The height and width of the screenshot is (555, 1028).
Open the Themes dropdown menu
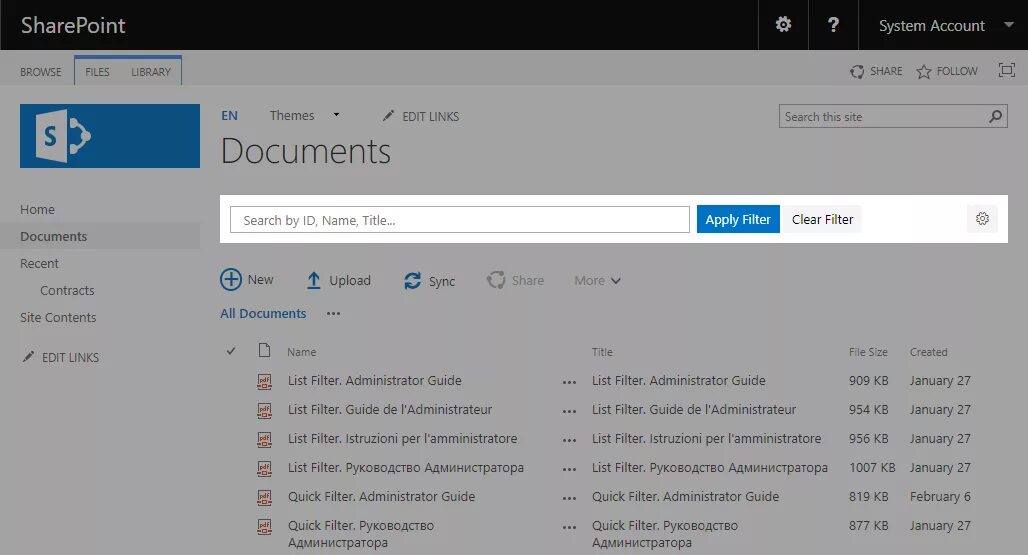[336, 115]
